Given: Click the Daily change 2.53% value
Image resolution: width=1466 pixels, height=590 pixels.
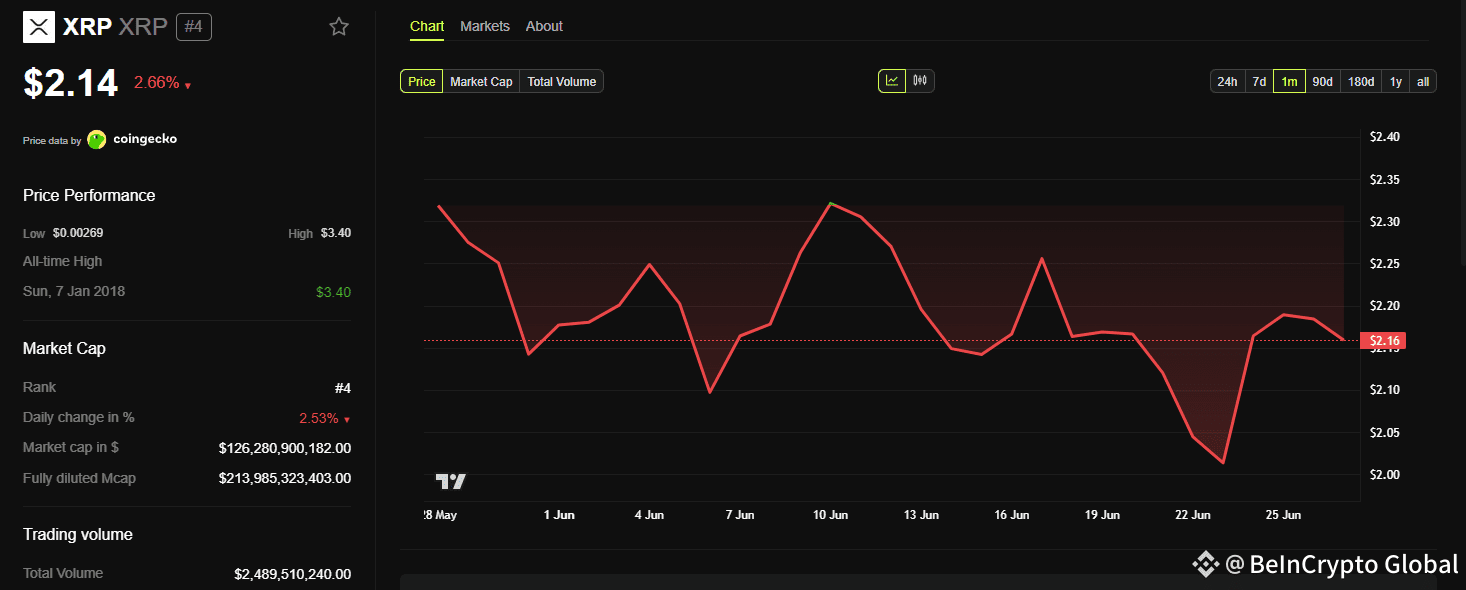Looking at the screenshot, I should coord(319,418).
